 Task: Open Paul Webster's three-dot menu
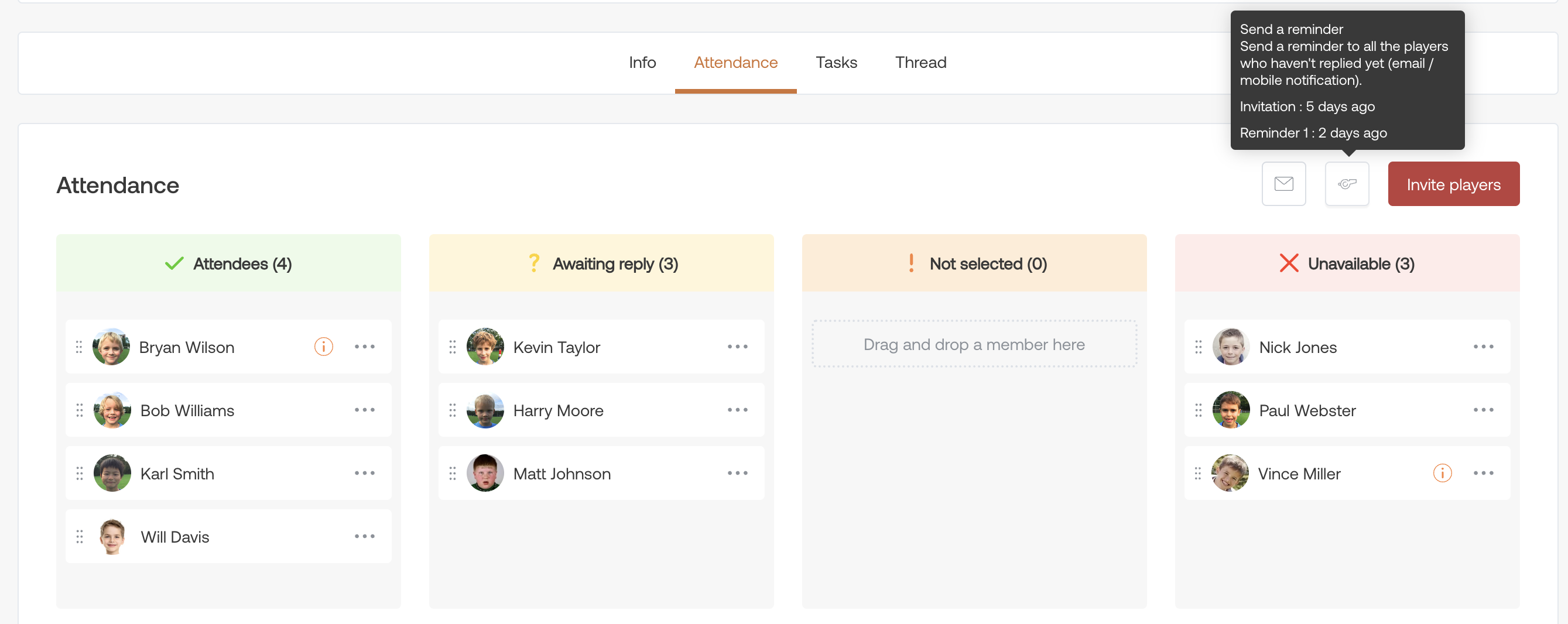(1483, 410)
